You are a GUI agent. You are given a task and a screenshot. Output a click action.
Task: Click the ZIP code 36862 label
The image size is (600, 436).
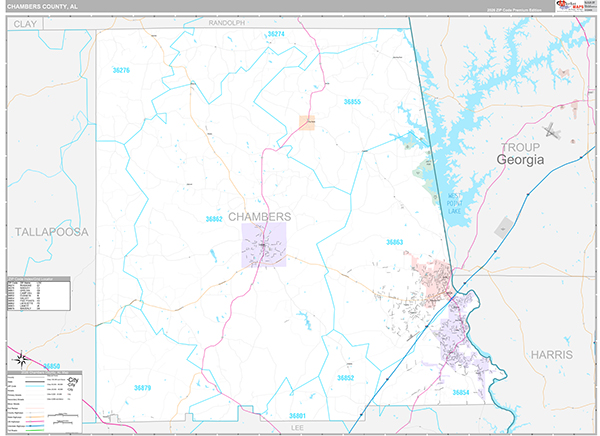(x=215, y=218)
